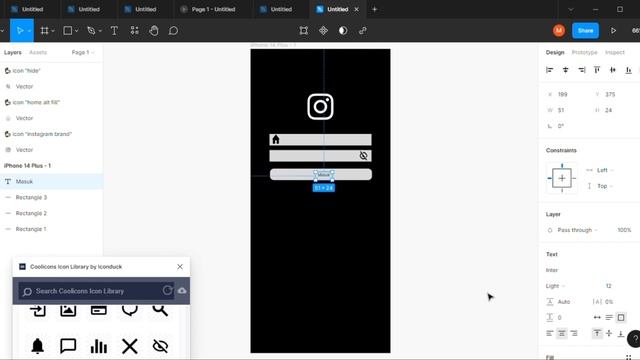Screen dimensions: 640x360
Task: Insert the magnifier search icon from library
Action: pos(160,310)
